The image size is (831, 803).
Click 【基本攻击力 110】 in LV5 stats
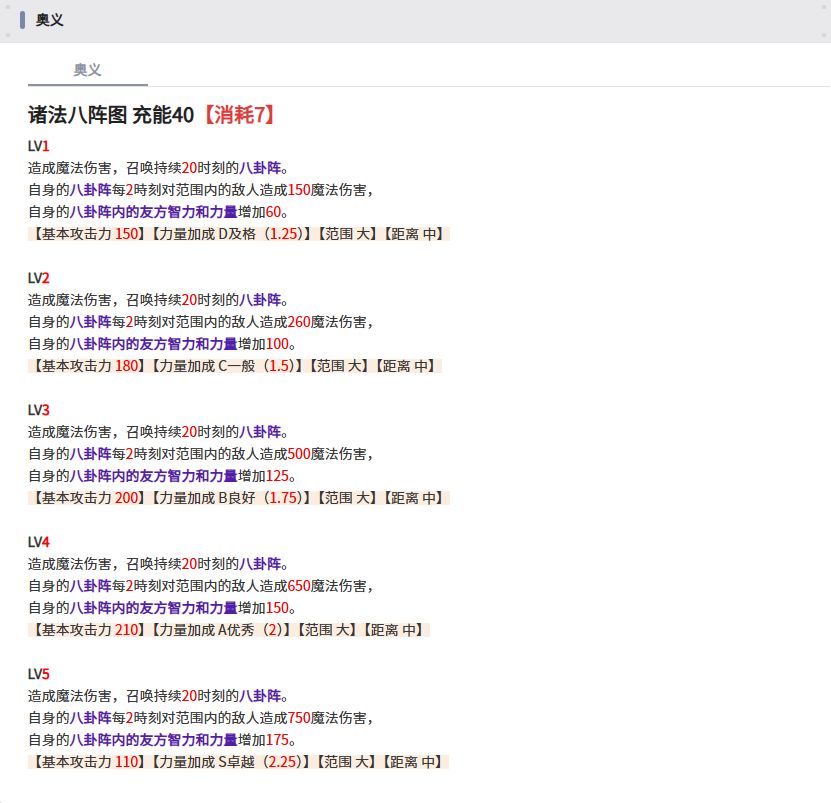(x=87, y=762)
